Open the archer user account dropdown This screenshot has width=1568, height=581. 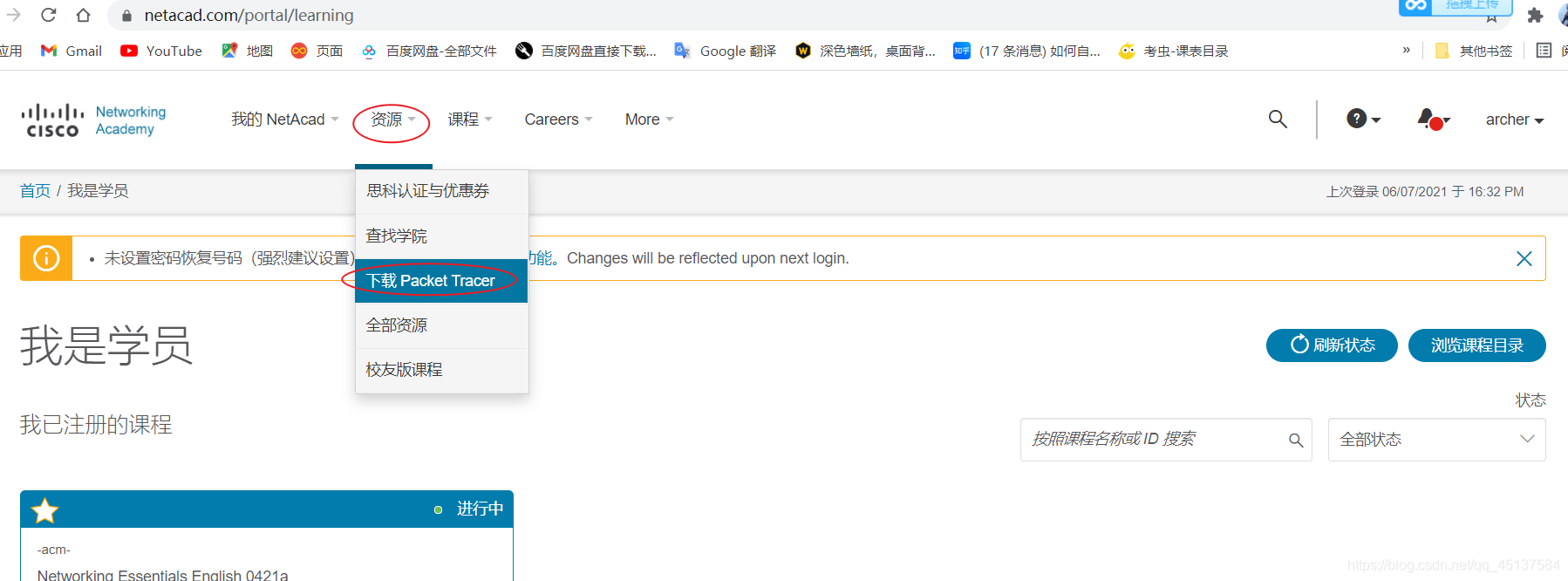click(1515, 120)
